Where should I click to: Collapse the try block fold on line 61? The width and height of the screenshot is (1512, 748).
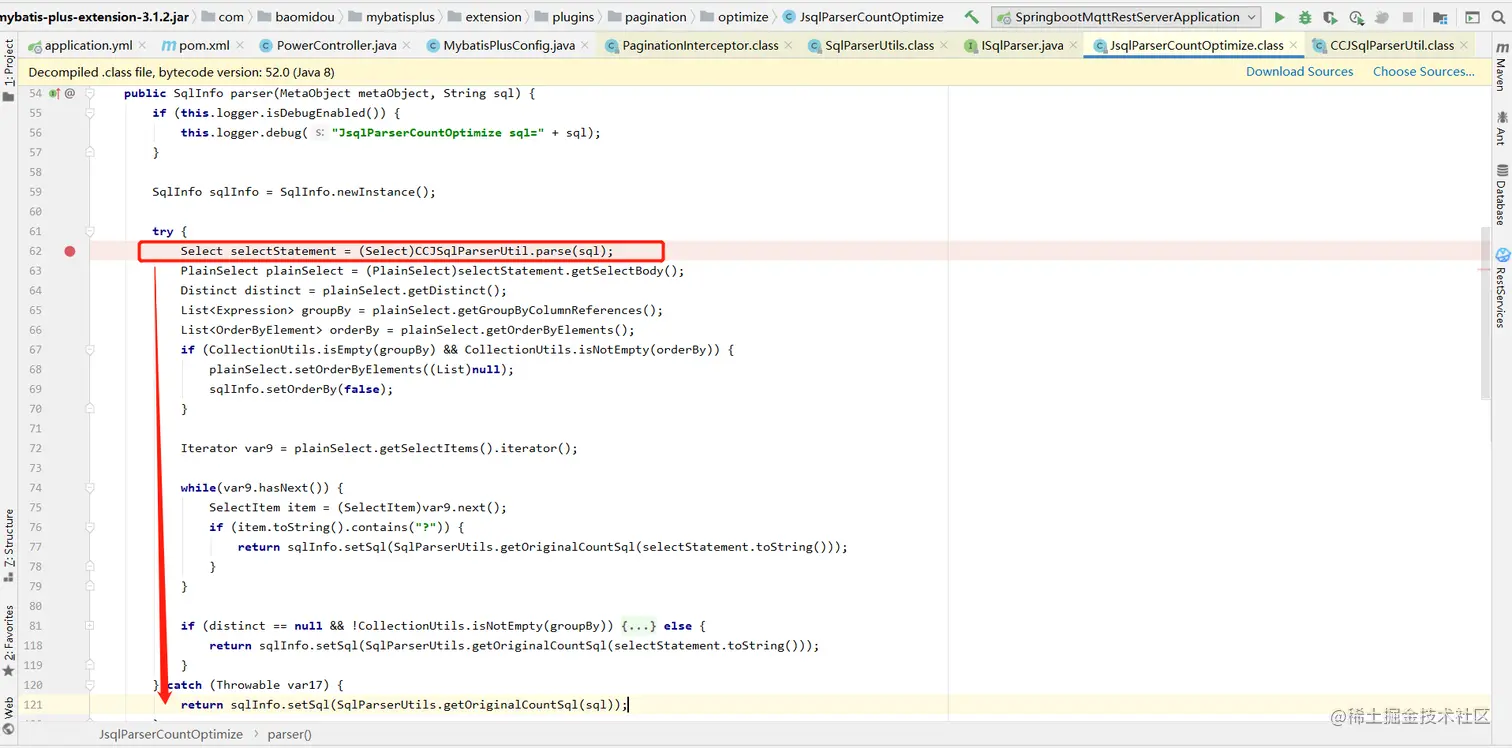(x=90, y=231)
